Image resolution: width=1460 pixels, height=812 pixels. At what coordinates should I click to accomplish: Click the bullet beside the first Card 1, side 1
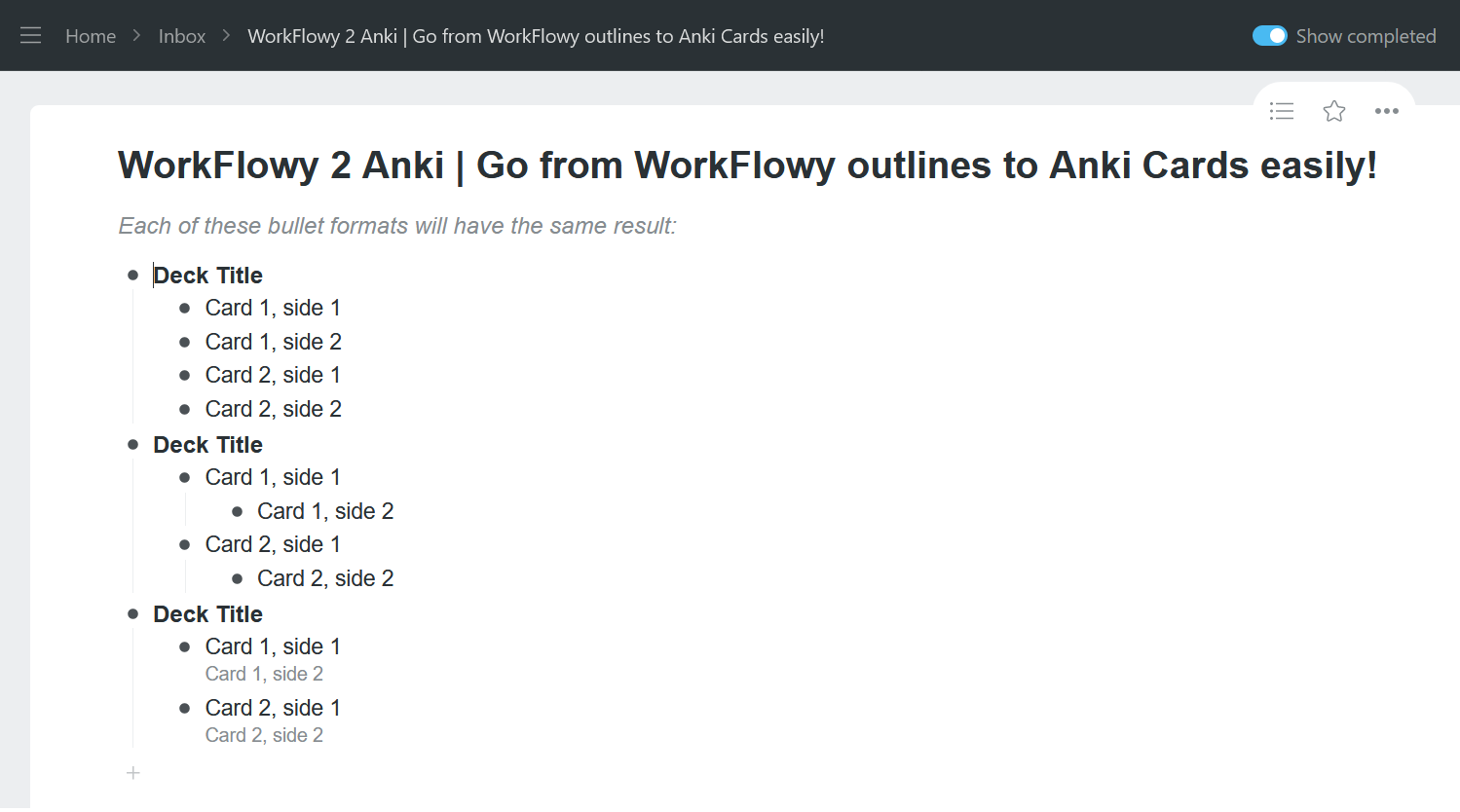coord(185,308)
